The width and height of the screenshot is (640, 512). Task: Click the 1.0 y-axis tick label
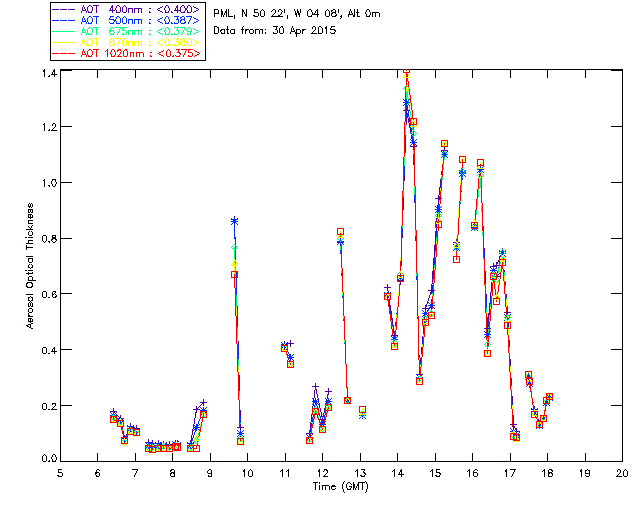point(49,183)
